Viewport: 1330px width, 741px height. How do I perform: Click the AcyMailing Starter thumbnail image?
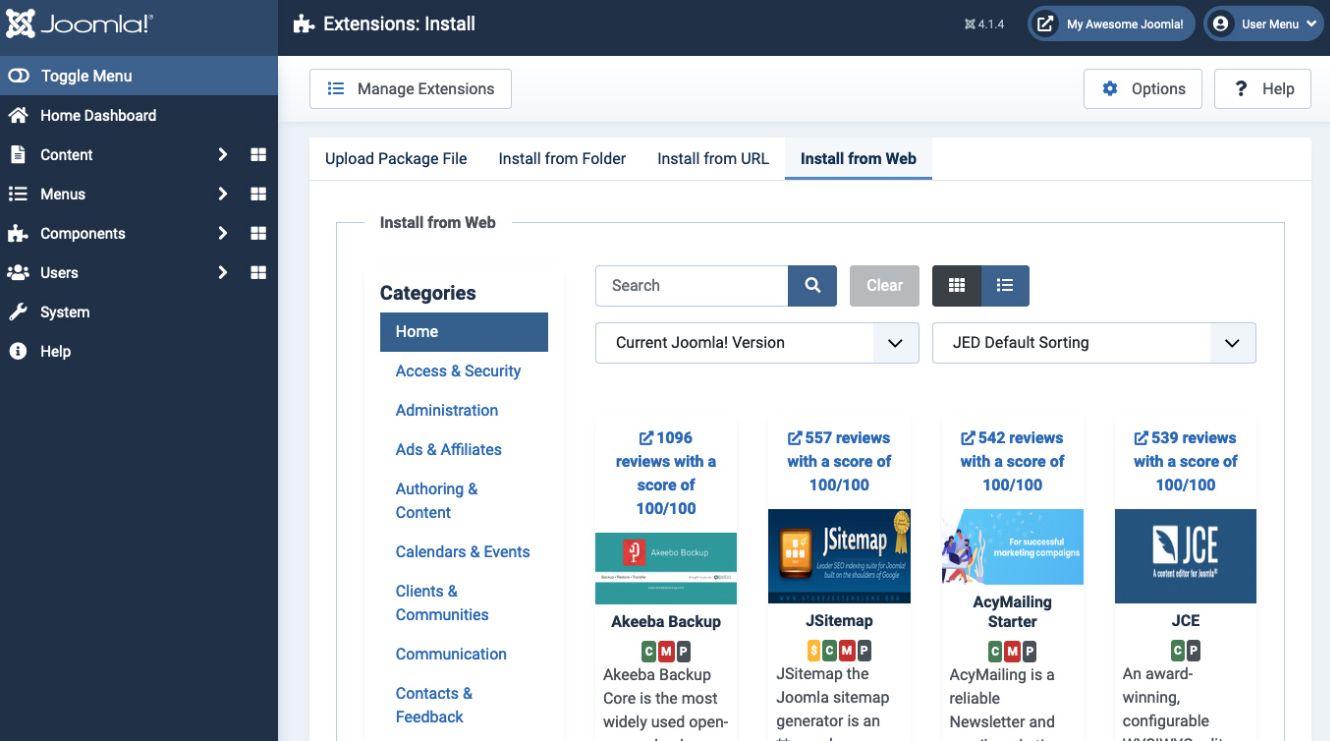[x=1012, y=547]
